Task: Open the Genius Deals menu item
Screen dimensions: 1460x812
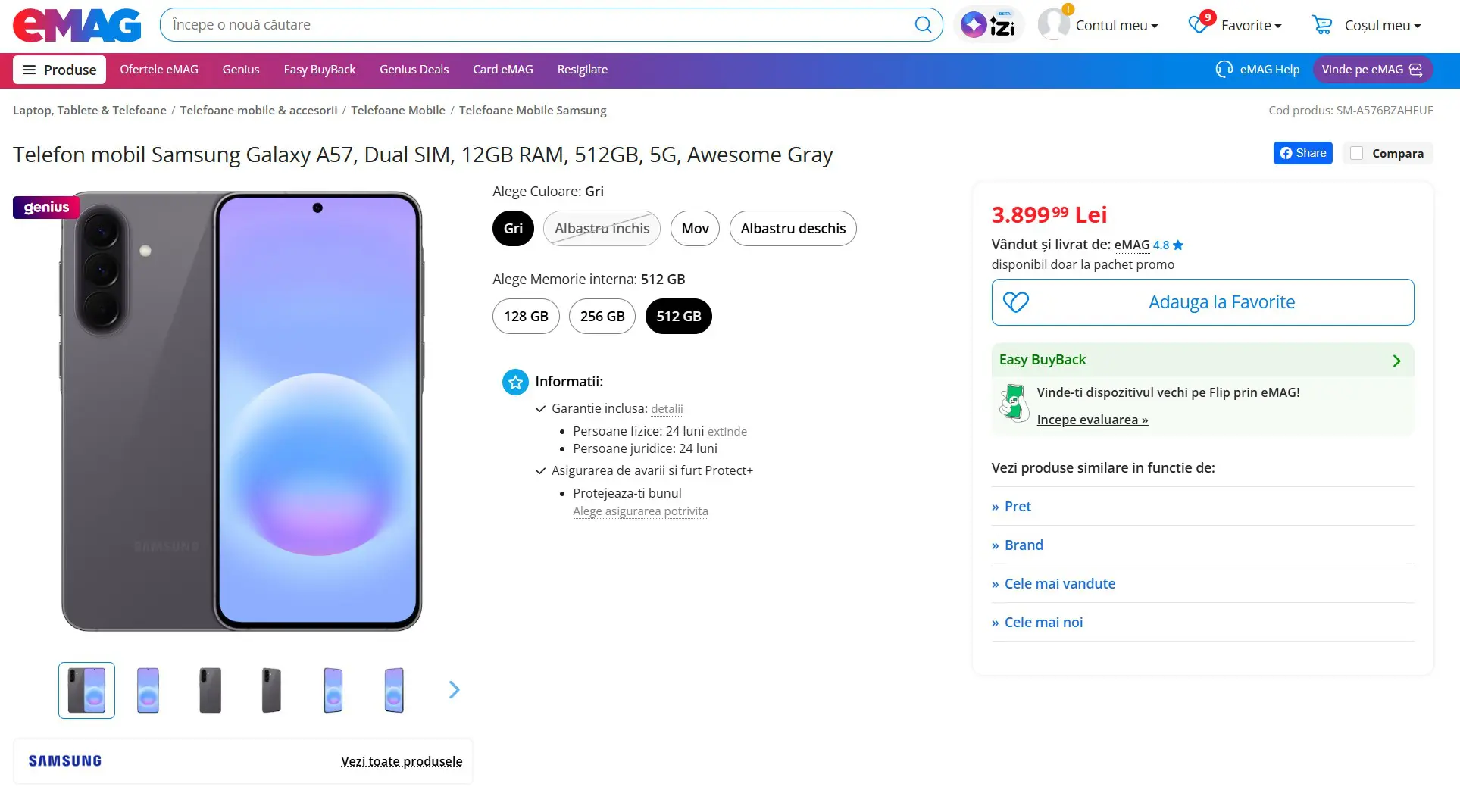Action: [x=414, y=70]
